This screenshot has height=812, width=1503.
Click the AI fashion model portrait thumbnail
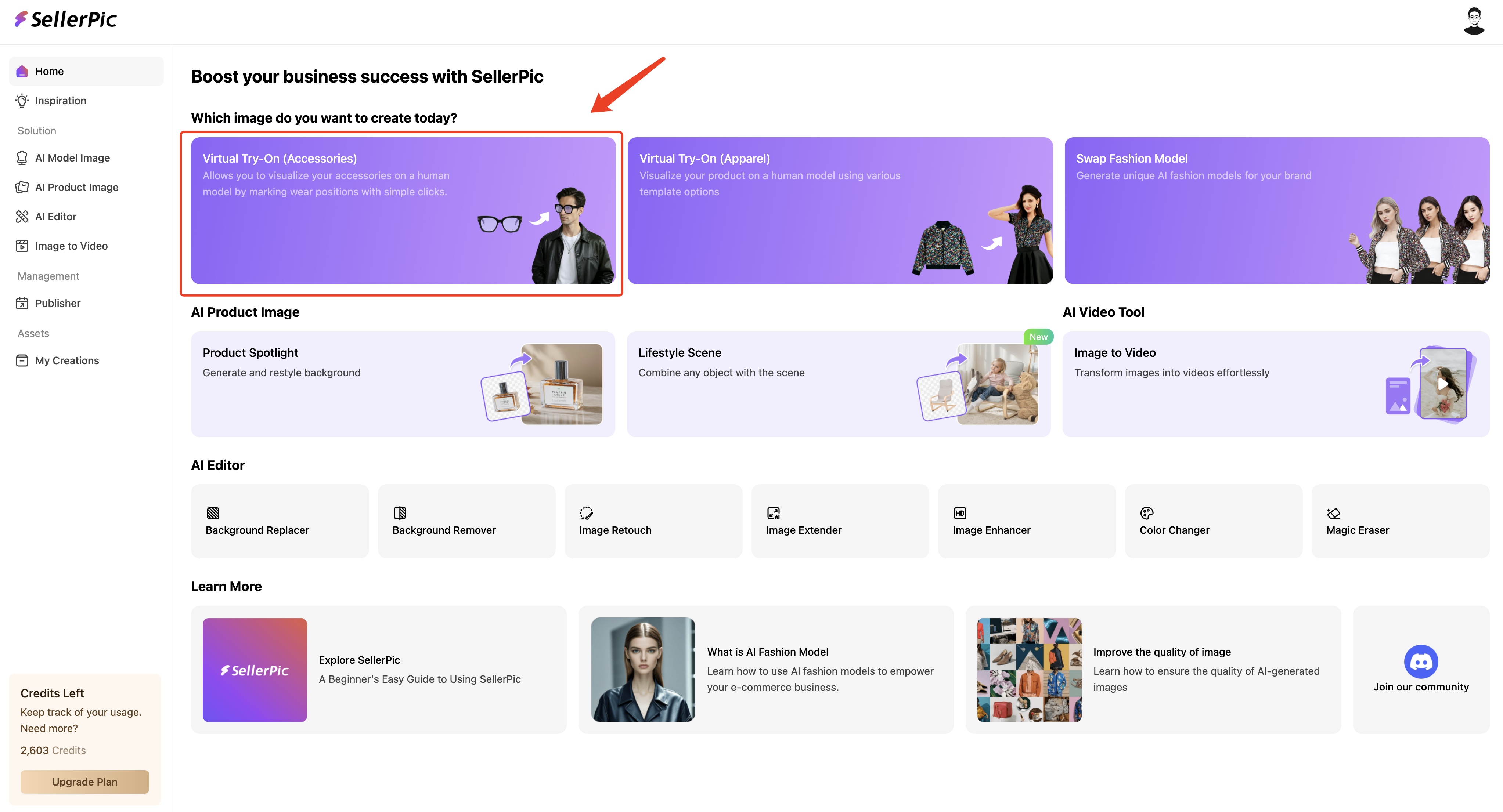click(643, 670)
